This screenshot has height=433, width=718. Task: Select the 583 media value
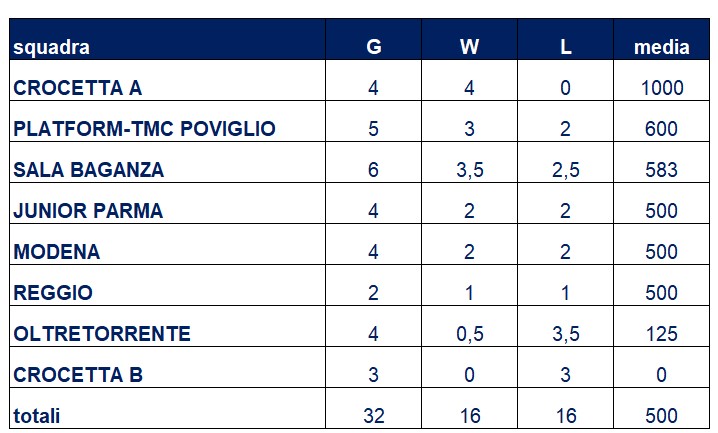point(662,170)
